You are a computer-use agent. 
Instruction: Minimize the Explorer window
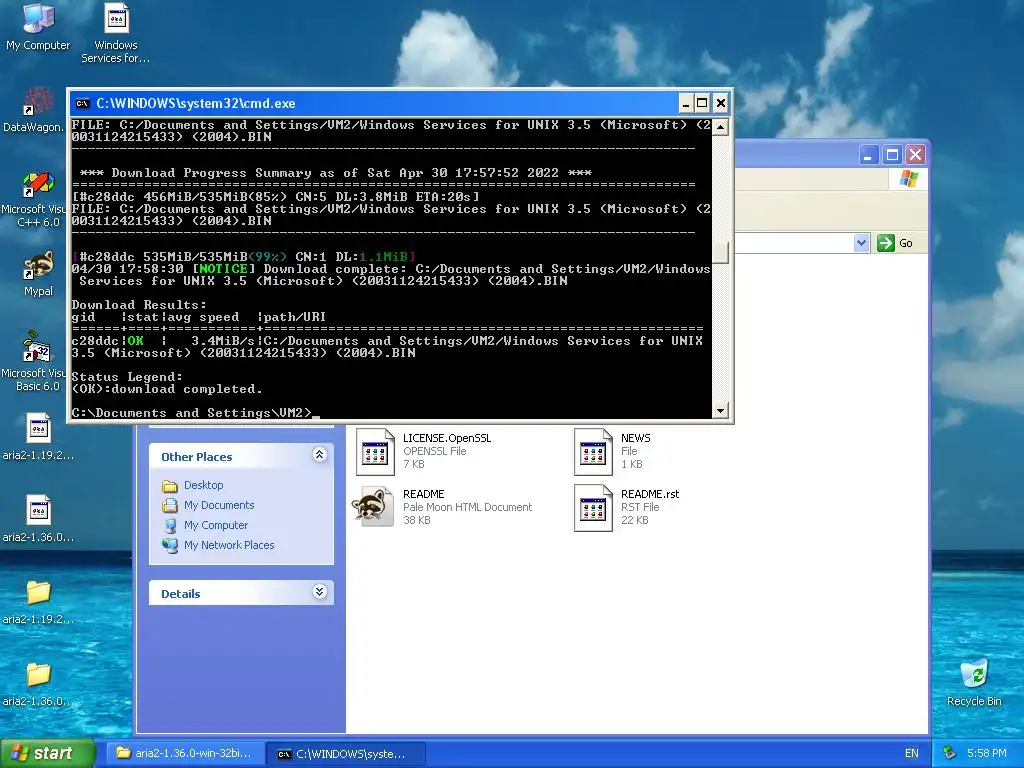click(868, 155)
